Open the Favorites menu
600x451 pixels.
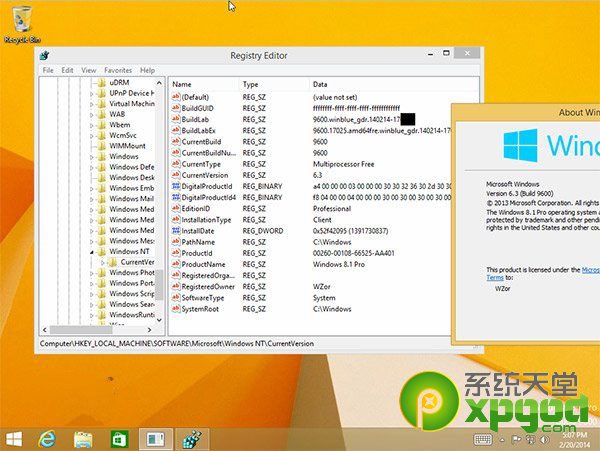point(118,70)
